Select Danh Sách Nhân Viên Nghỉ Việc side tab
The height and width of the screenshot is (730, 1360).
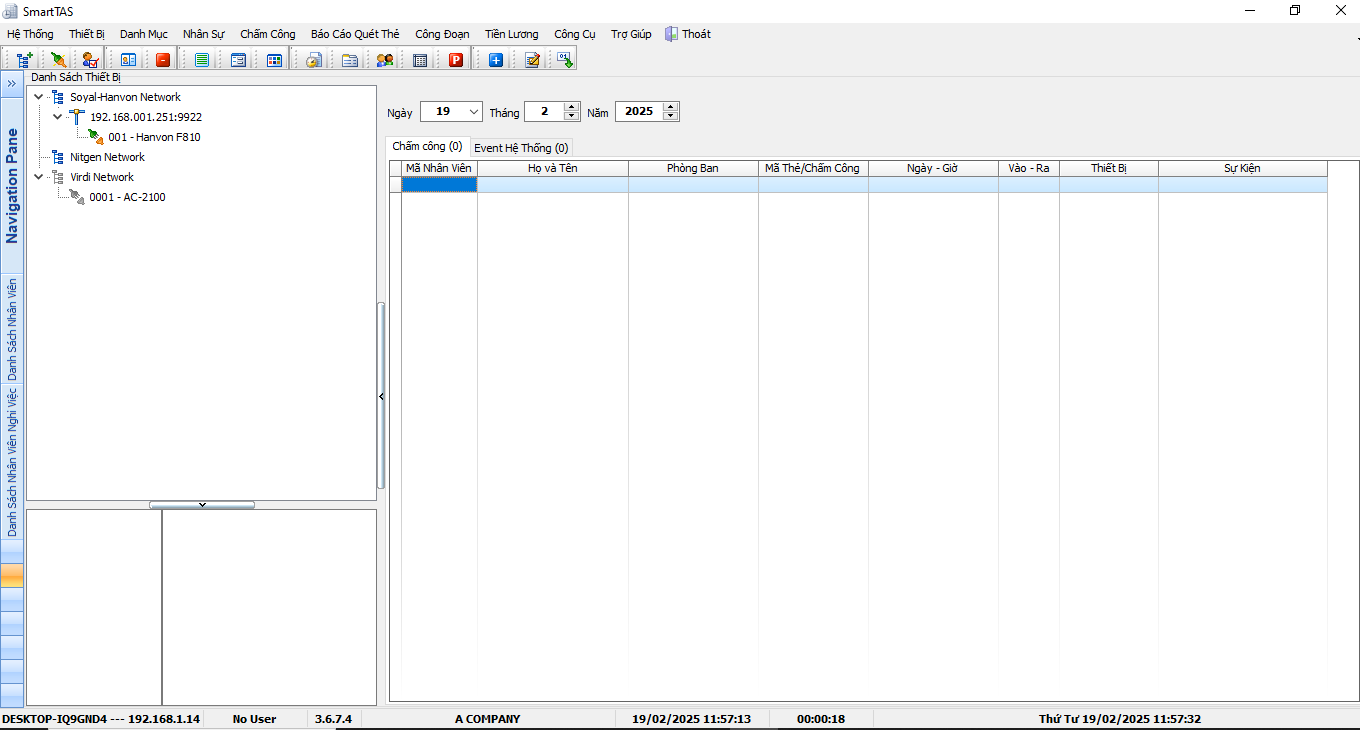coord(12,462)
